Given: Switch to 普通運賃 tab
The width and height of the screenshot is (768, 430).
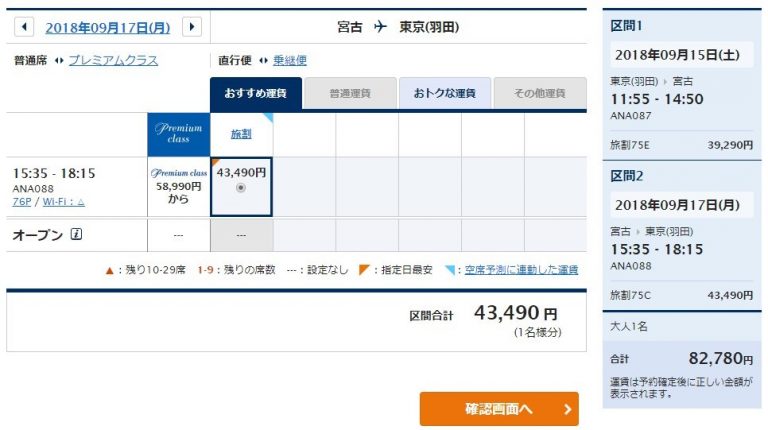Looking at the screenshot, I should pyautogui.click(x=350, y=93).
